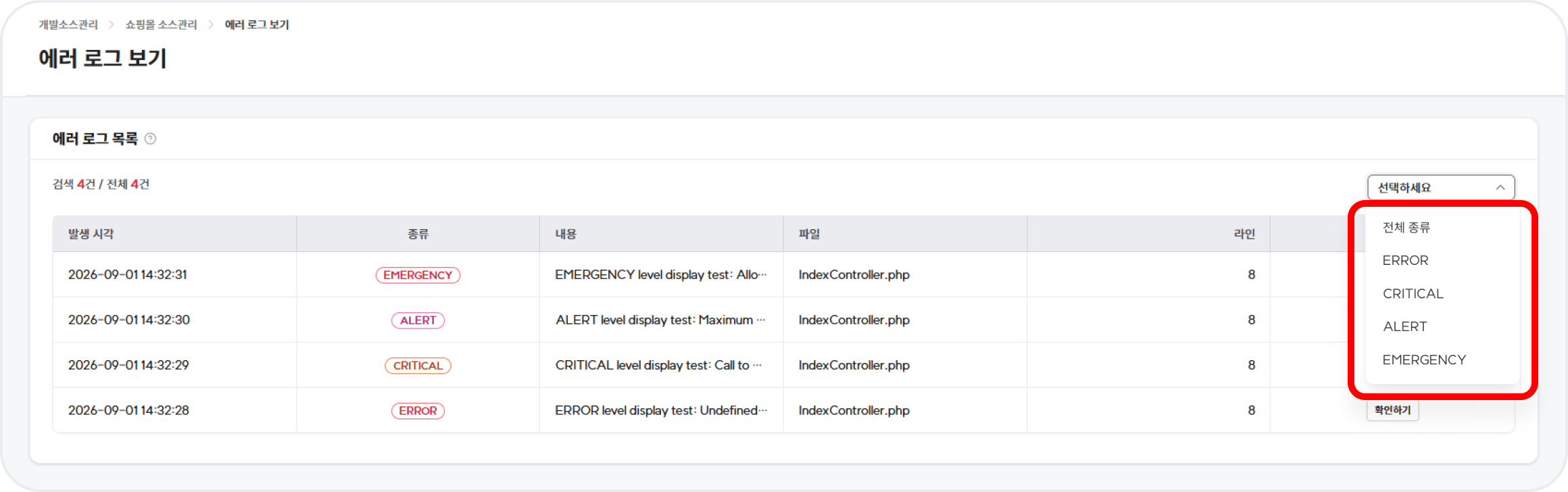Open the 개발소스관리 breadcrumb link
Screen dimensions: 1568x492
(x=68, y=24)
